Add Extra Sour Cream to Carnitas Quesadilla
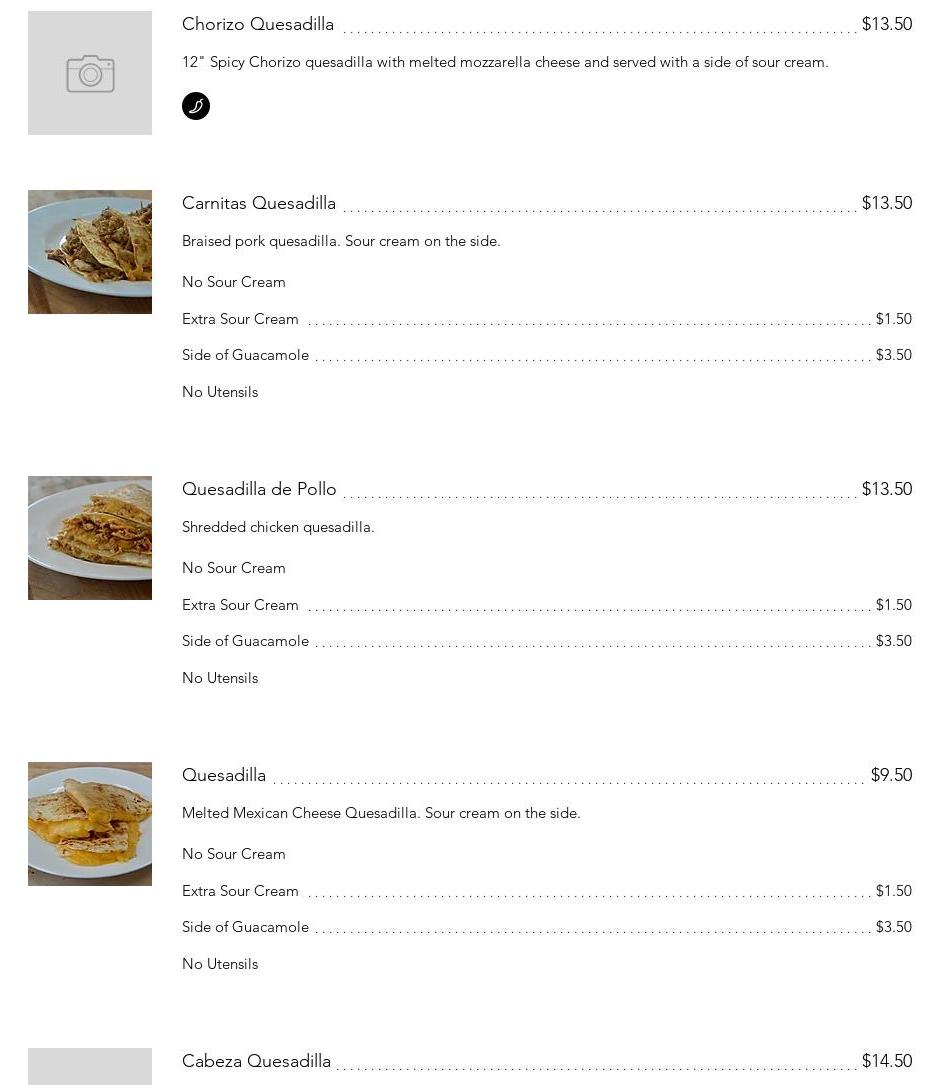Image resolution: width=945 pixels, height=1085 pixels. [240, 319]
